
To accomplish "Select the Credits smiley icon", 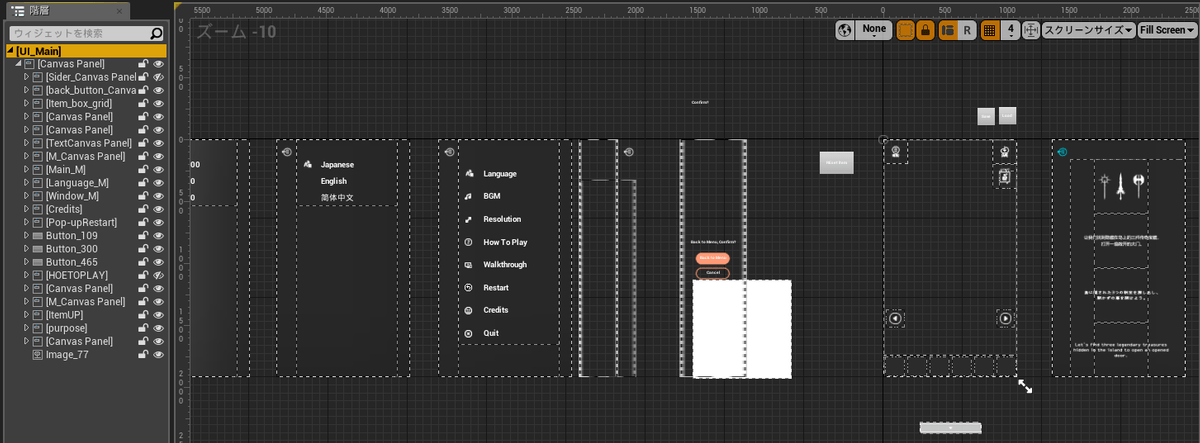I will (468, 310).
